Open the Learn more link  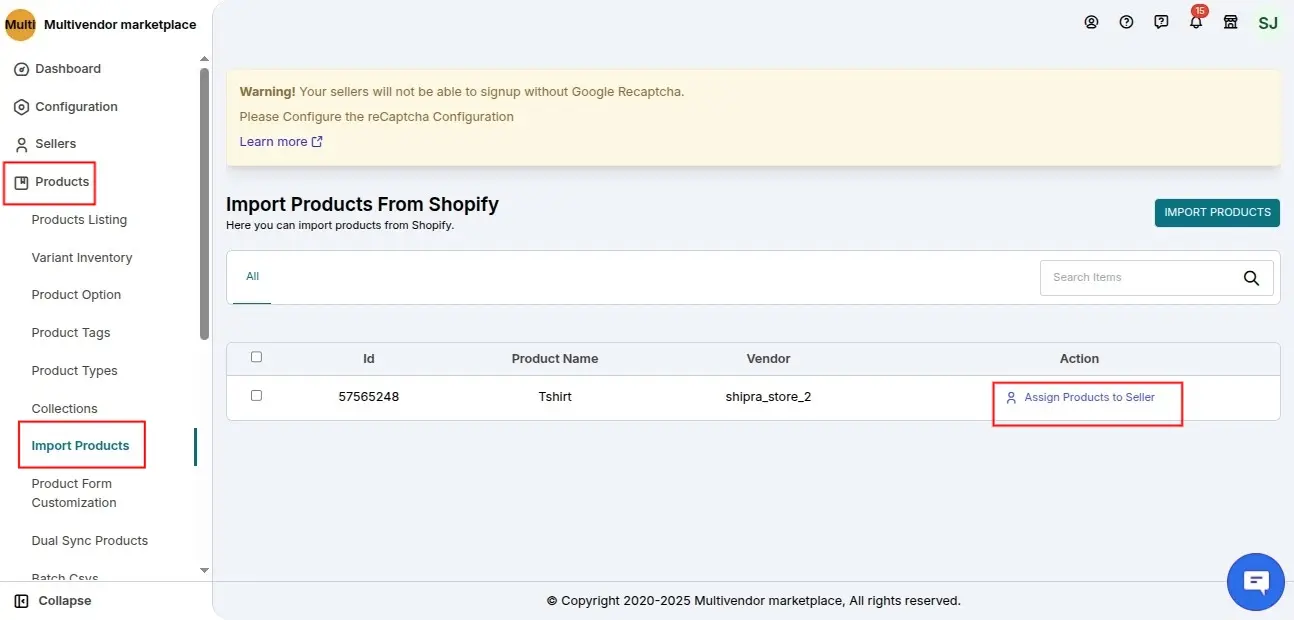(274, 141)
